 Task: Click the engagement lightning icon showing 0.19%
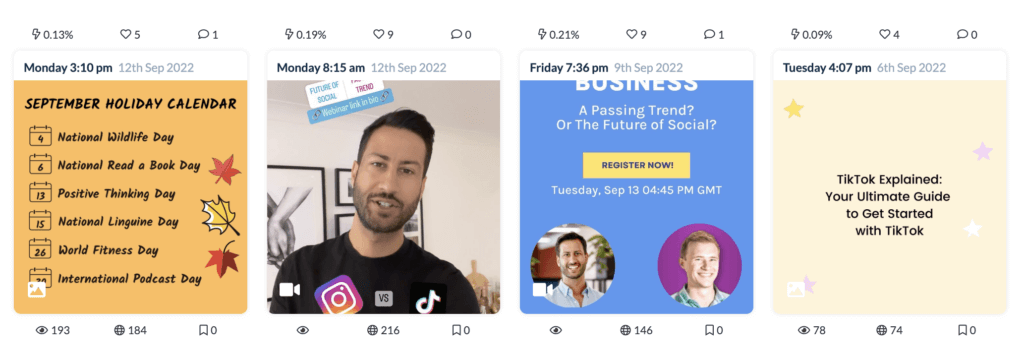(289, 34)
